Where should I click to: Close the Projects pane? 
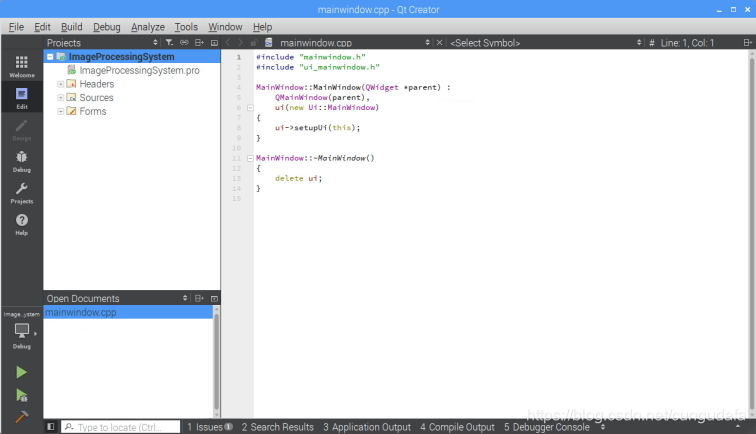click(x=214, y=42)
